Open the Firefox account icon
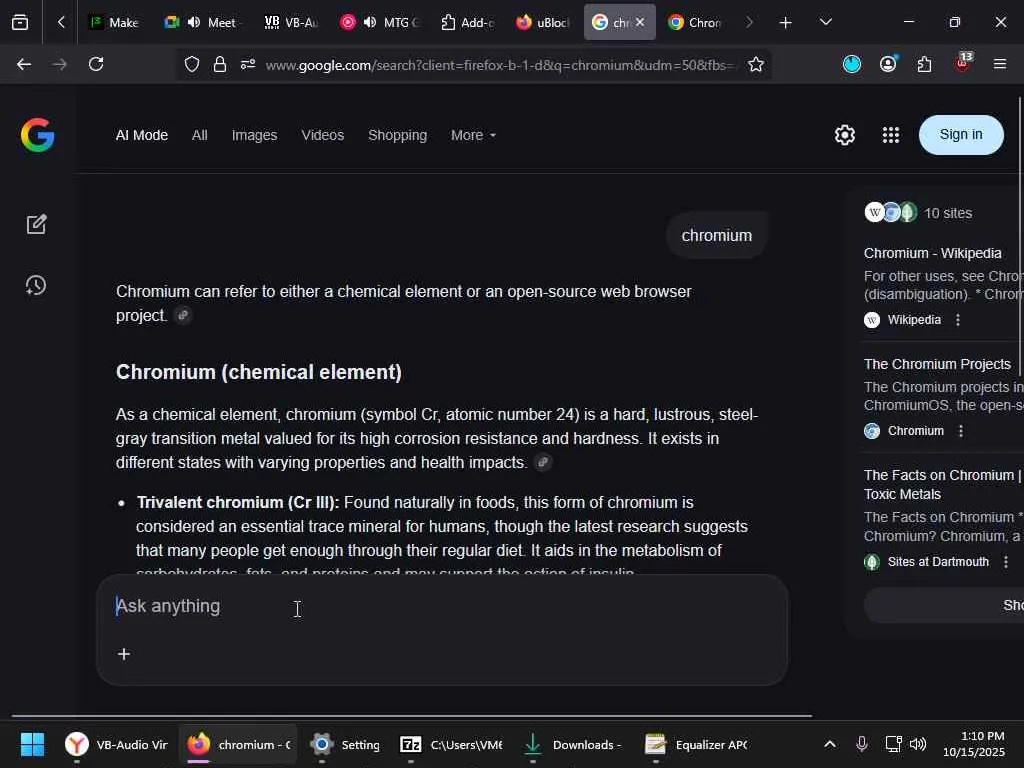 coord(888,64)
